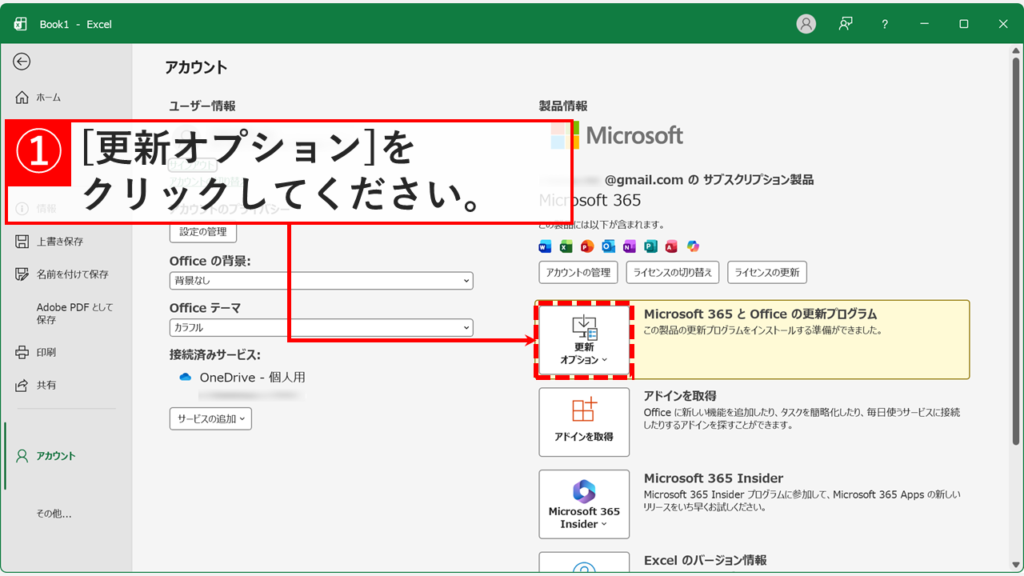The height and width of the screenshot is (576, 1024).
Task: Open the Office の背景 dropdown
Action: coord(321,281)
